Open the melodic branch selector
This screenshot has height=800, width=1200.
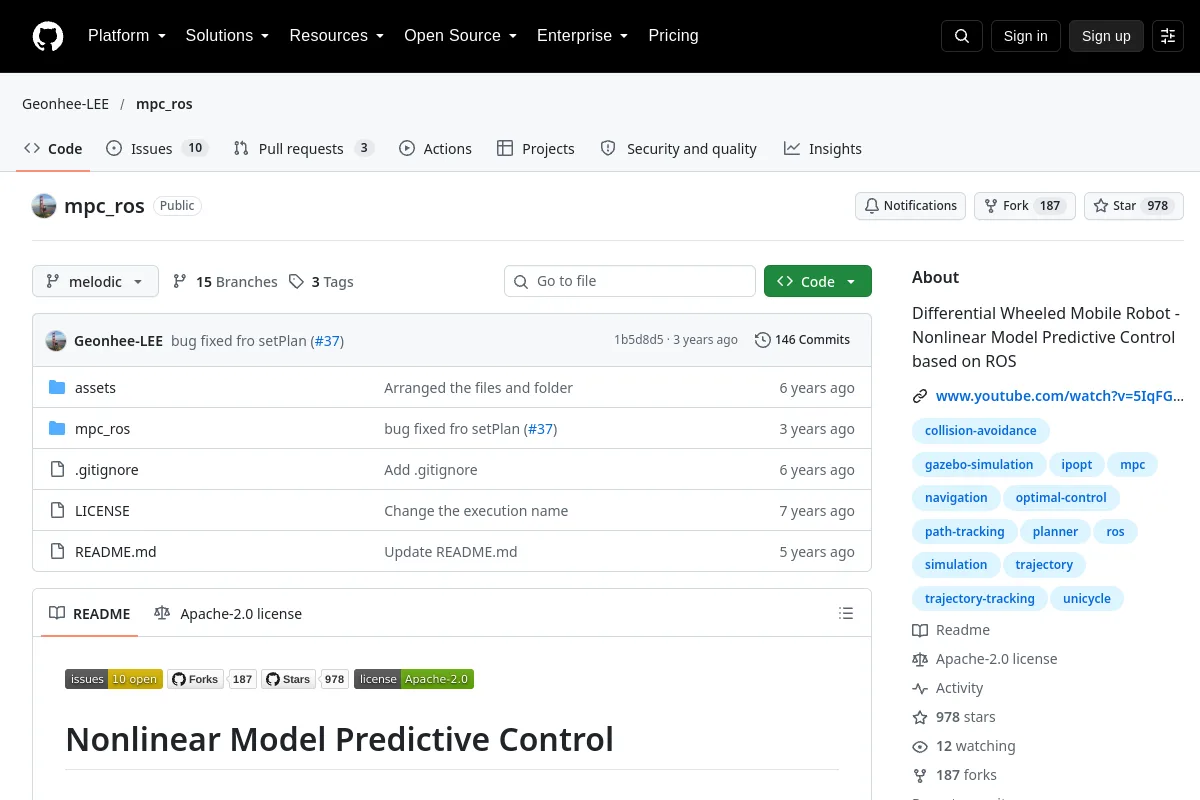(x=95, y=282)
